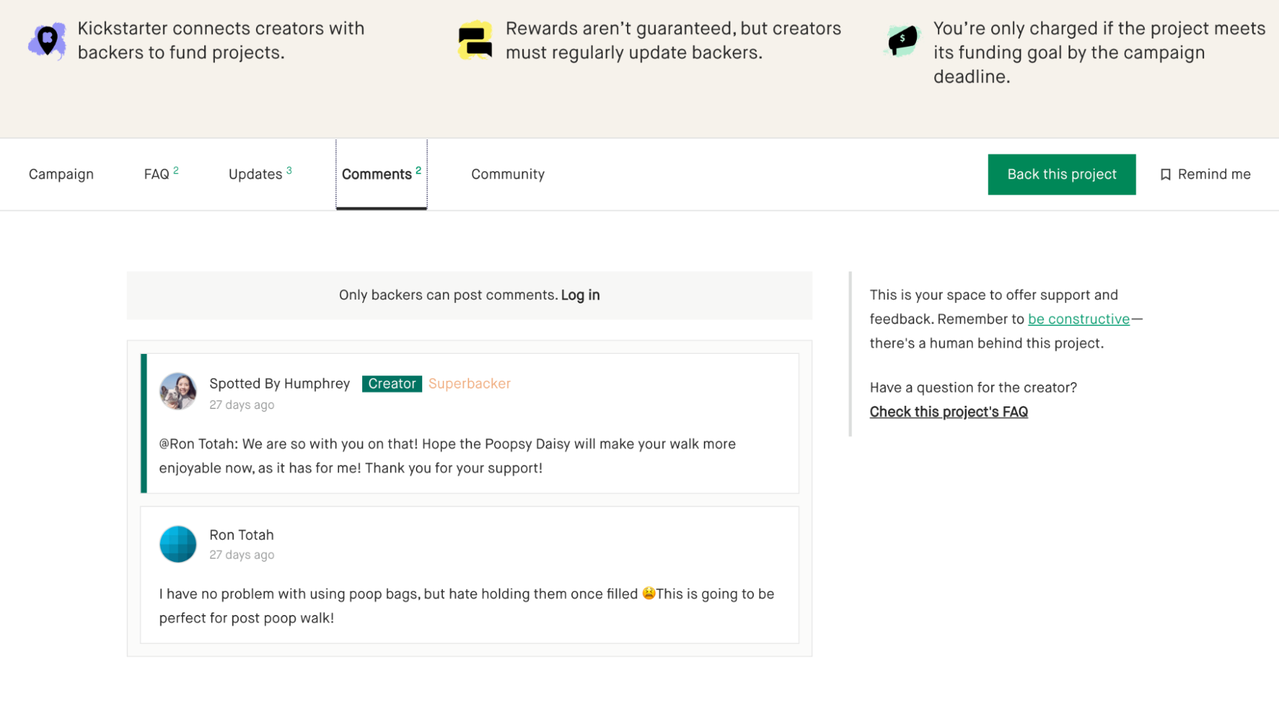View the Community tab
This screenshot has width=1279, height=720.
tap(508, 175)
